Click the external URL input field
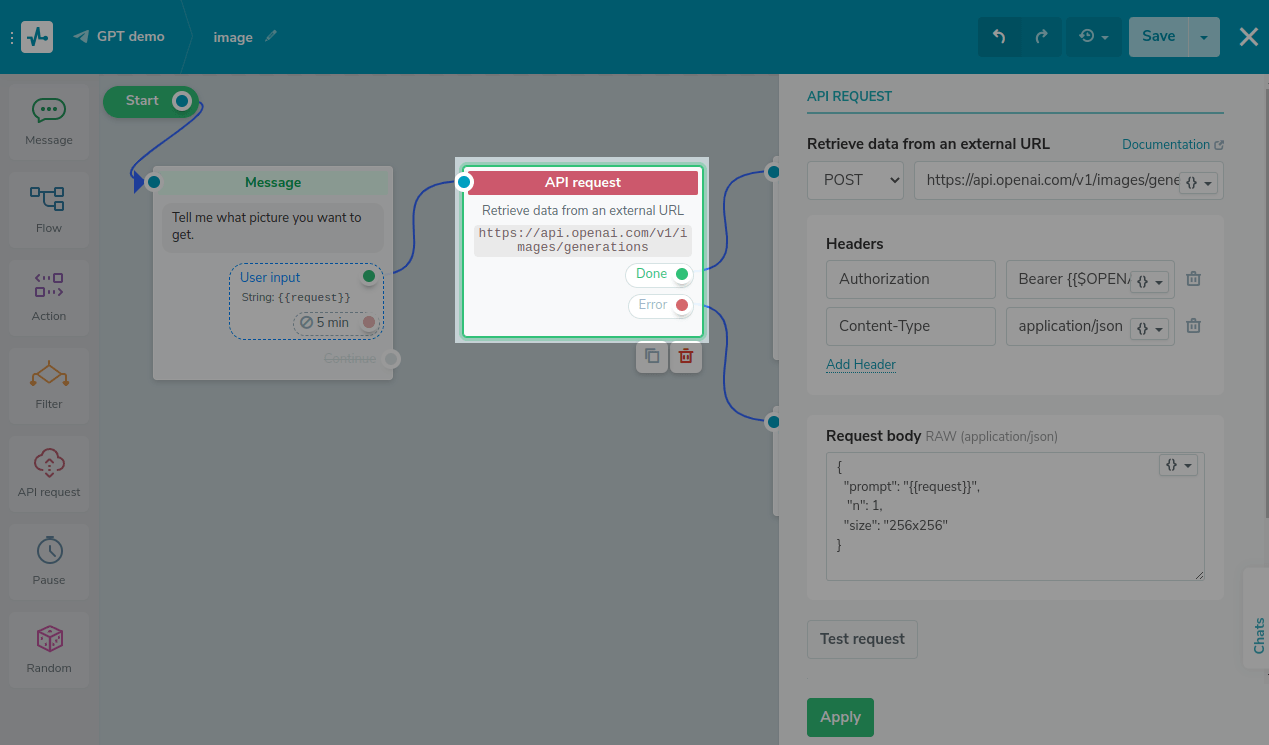 pos(1050,180)
